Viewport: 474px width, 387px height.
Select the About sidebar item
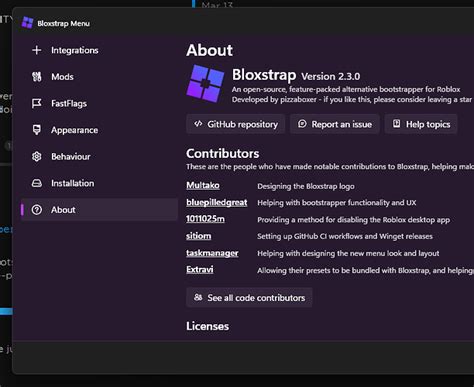[99, 210]
